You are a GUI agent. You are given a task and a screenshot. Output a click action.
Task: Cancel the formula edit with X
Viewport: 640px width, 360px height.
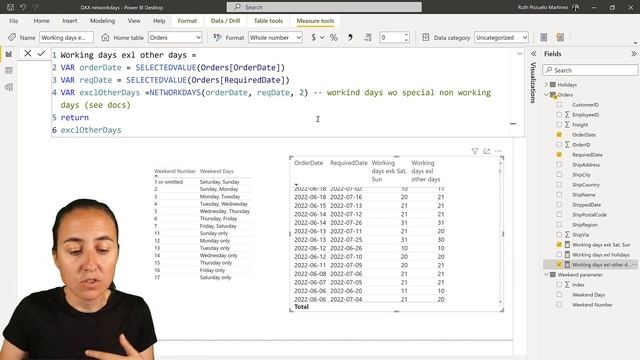pos(27,53)
